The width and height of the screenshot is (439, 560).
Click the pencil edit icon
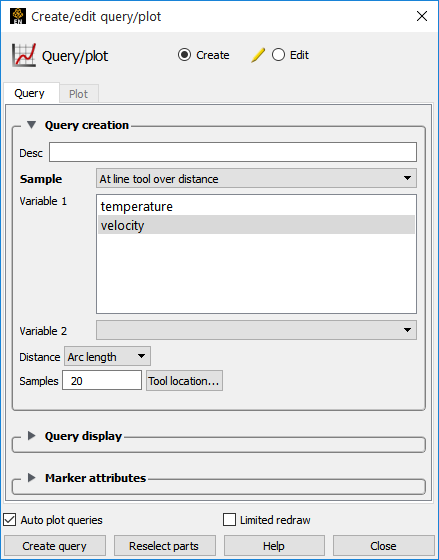pyautogui.click(x=258, y=55)
